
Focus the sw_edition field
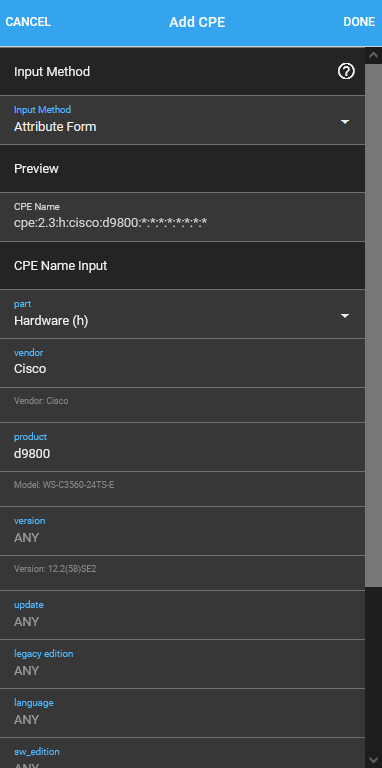click(x=182, y=753)
